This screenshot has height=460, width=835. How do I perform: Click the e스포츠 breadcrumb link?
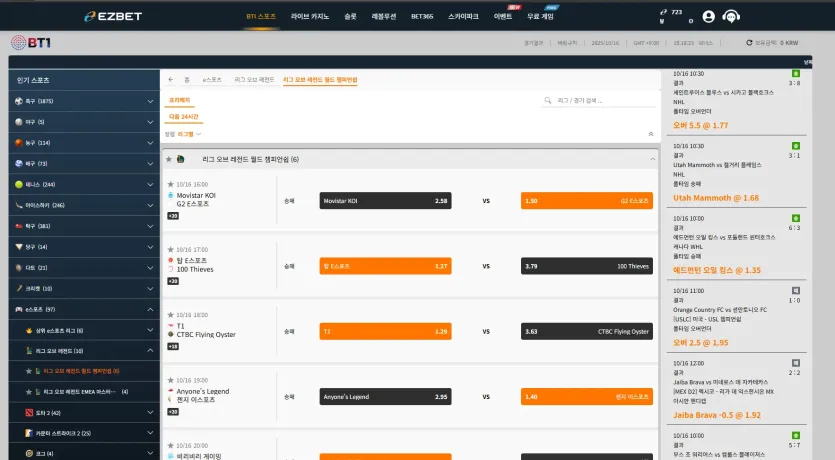(x=212, y=79)
